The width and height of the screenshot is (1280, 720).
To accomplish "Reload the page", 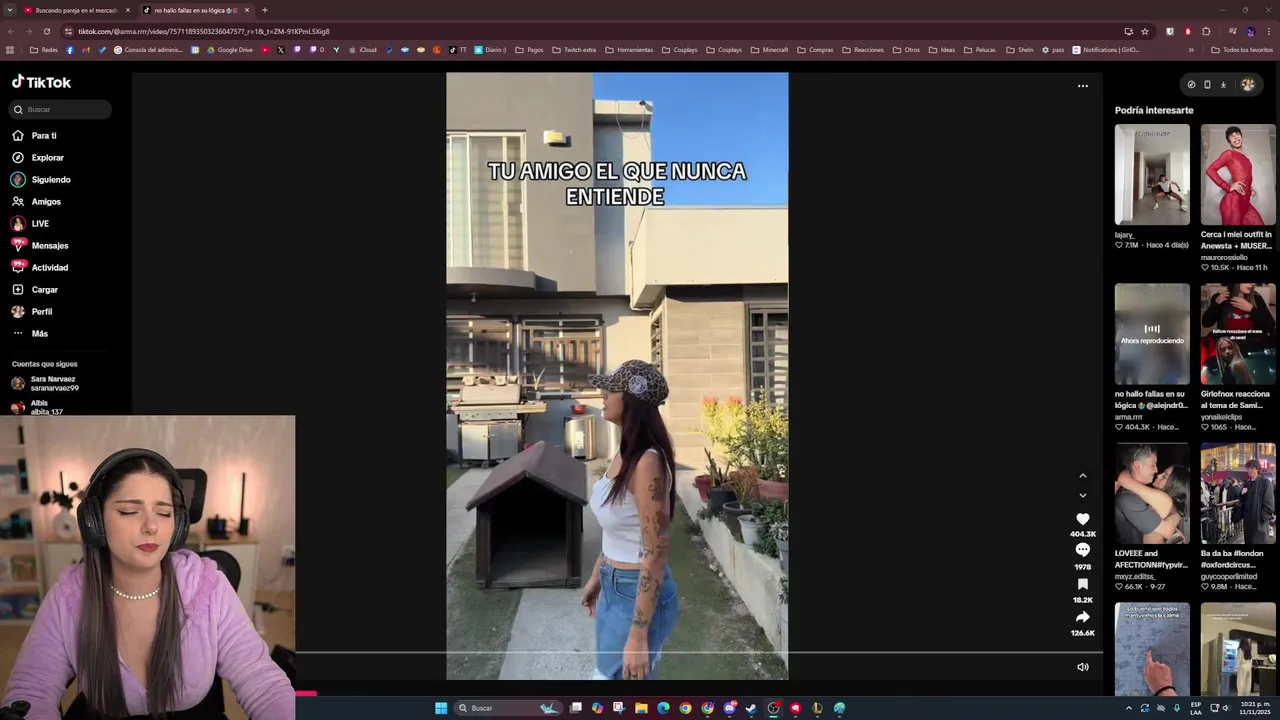I will coord(46,31).
